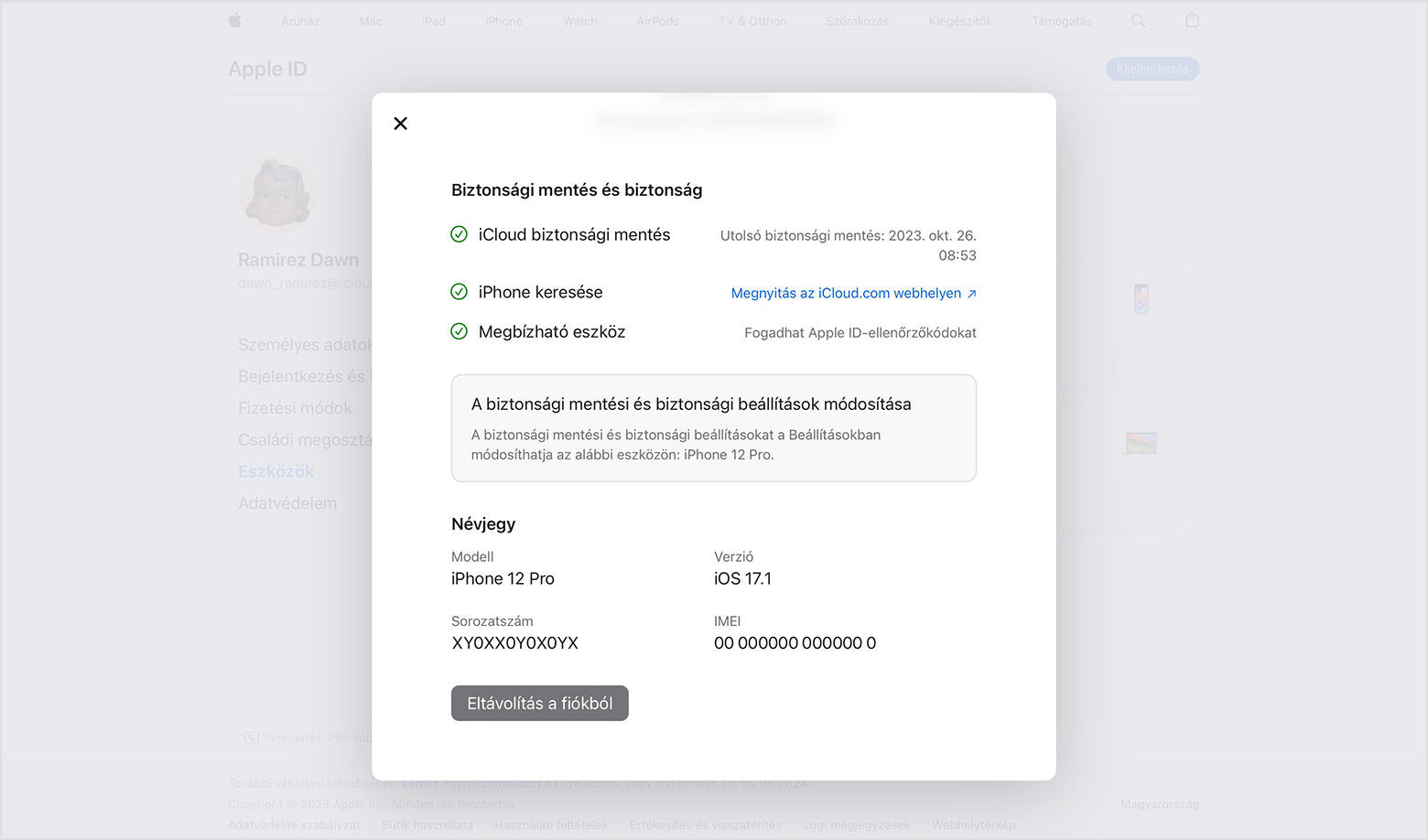Viewport: 1428px width, 840px height.
Task: Click the iPhone 12 Pro model value
Action: 503,578
